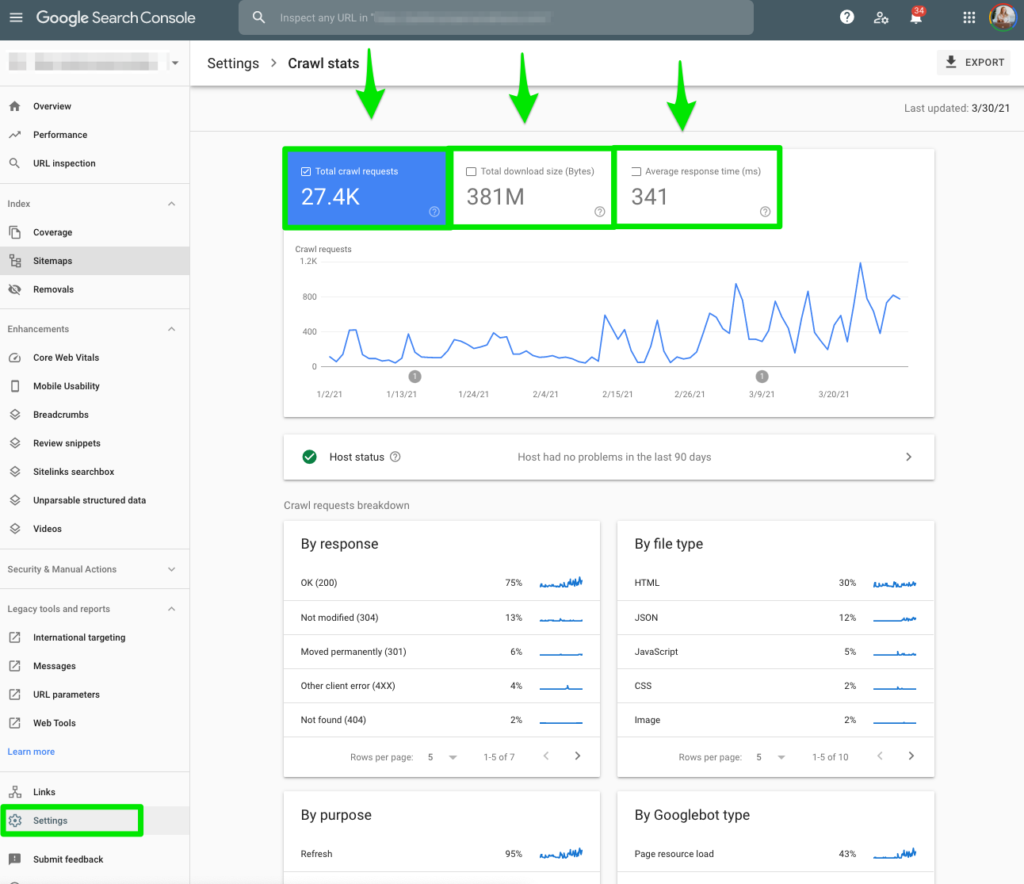This screenshot has width=1024, height=884.
Task: Open the property selector dropdown
Action: (175, 63)
